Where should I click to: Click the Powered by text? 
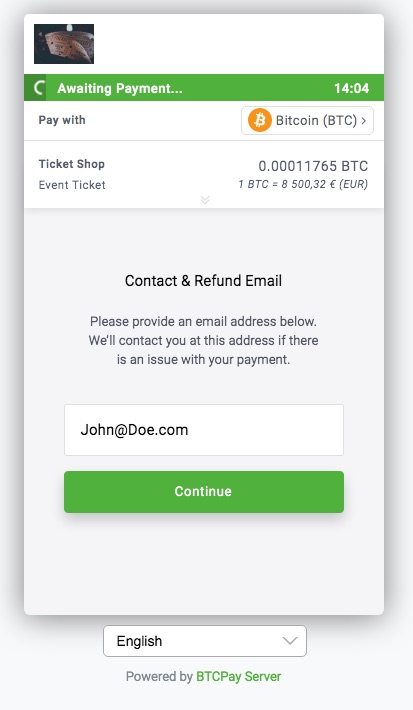click(x=159, y=676)
